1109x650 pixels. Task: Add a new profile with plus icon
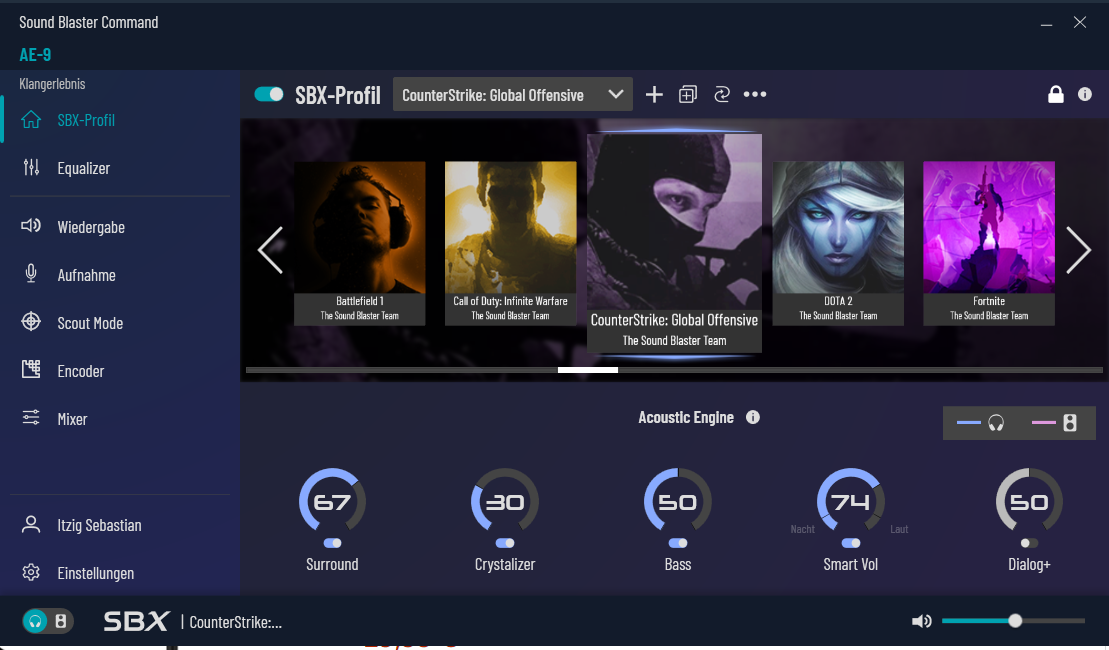[654, 94]
